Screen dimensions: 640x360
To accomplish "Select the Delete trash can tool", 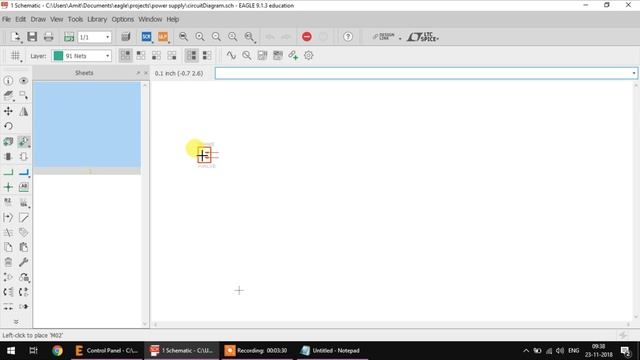I will click(8, 262).
